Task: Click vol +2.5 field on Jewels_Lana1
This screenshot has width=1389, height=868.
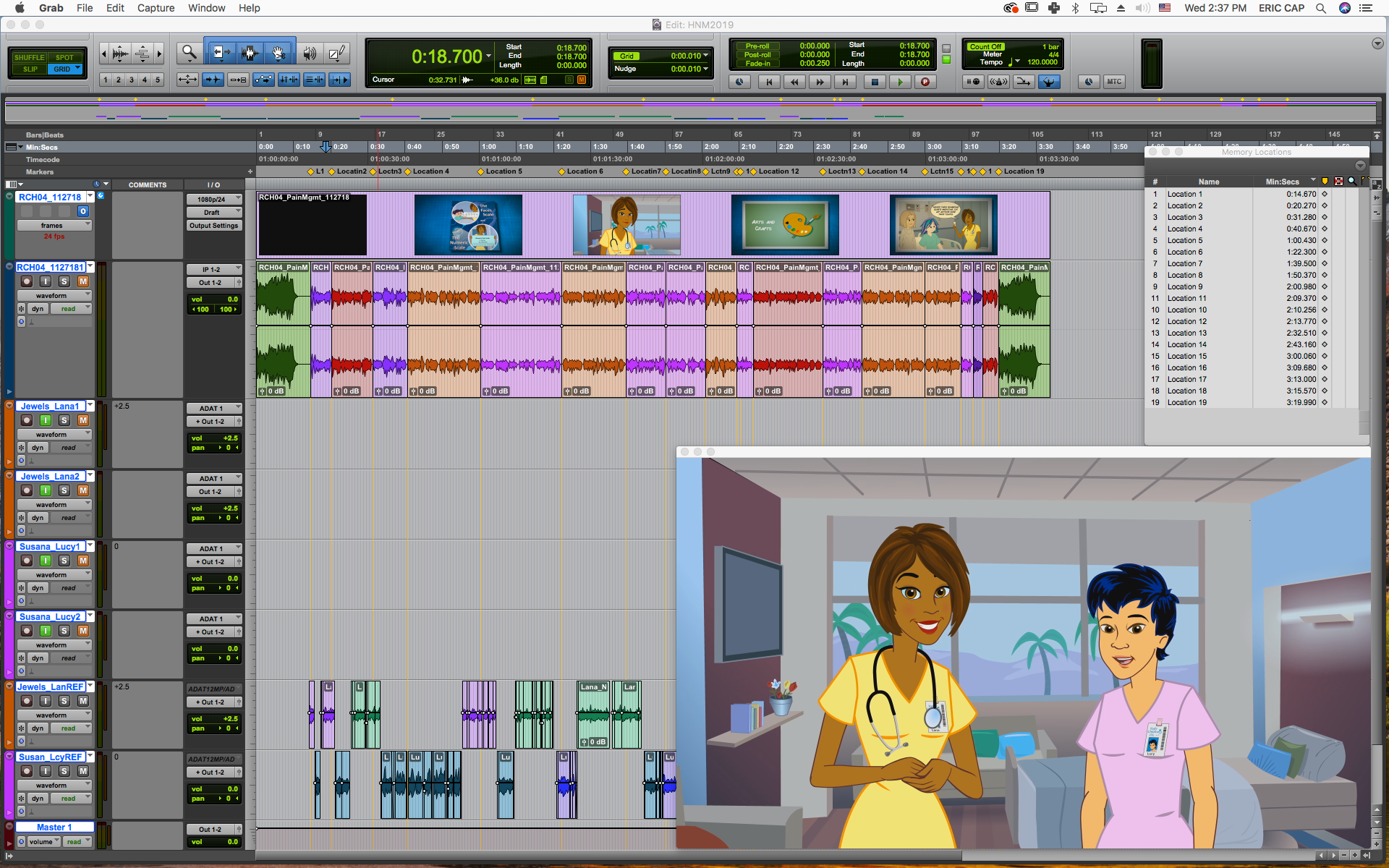Action: 214,438
